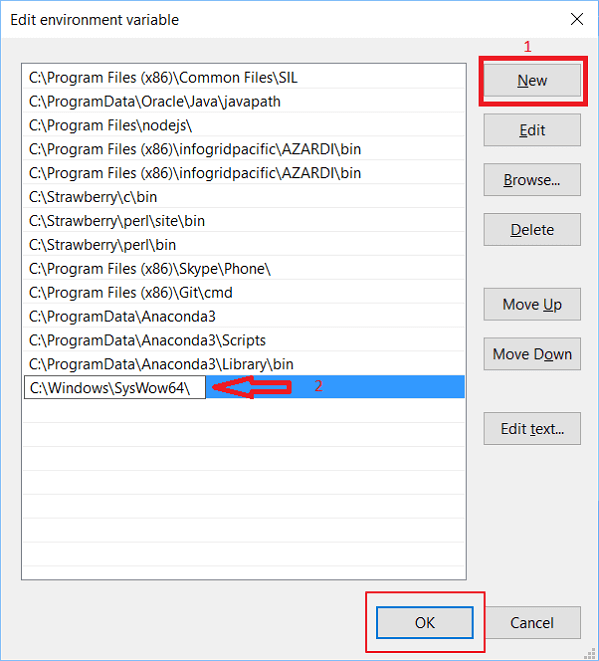This screenshot has height=661, width=599.
Task: Select the Skype\Phone\ path entry
Action: (244, 269)
